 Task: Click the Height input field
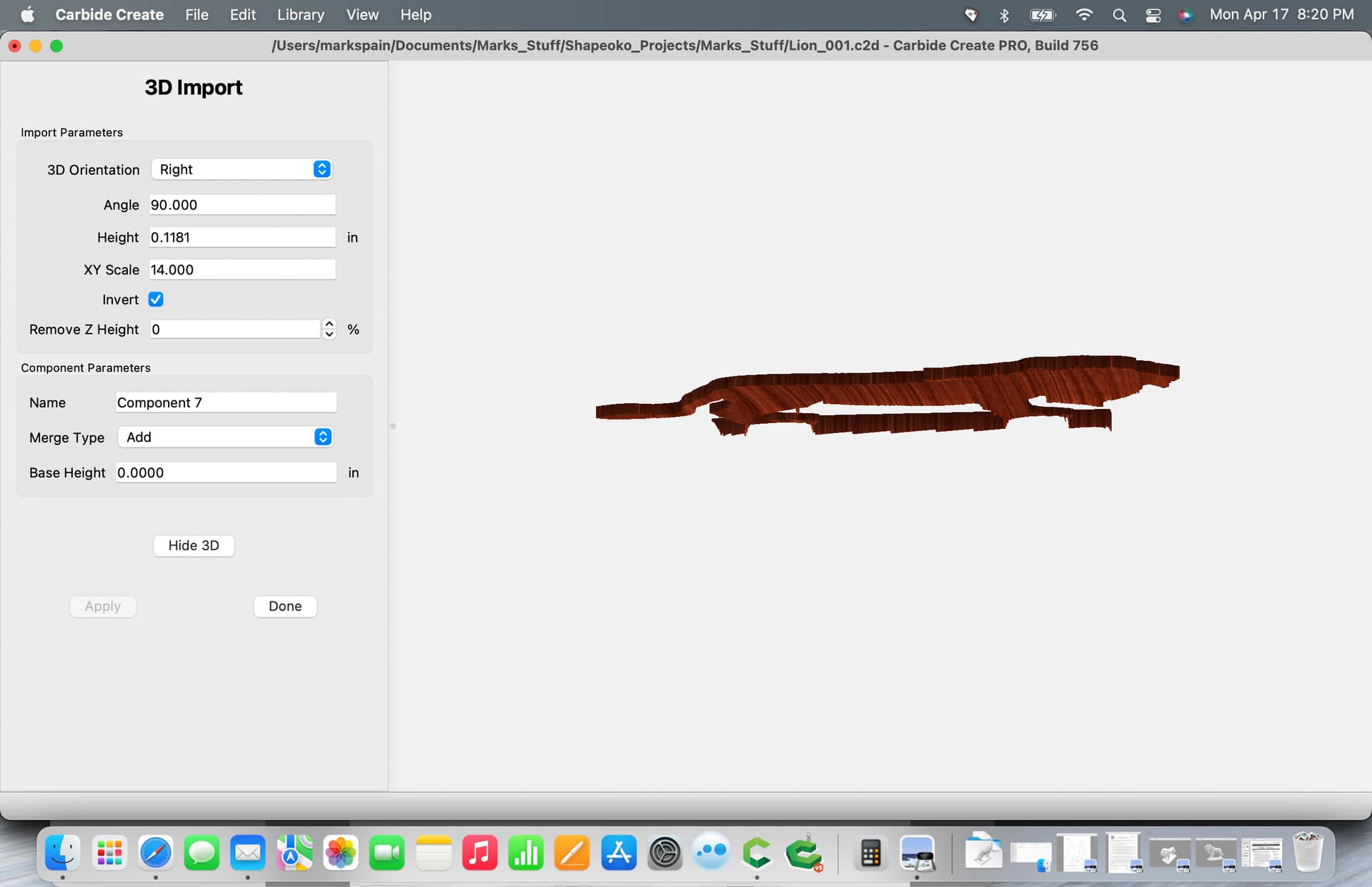pos(242,237)
